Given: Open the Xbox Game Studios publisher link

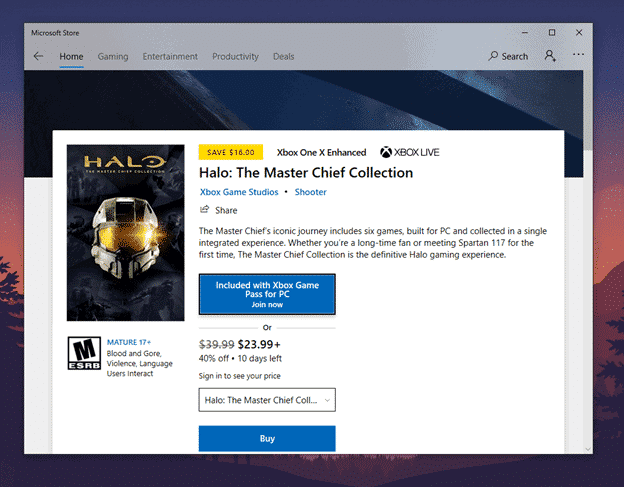Looking at the screenshot, I should (x=239, y=192).
